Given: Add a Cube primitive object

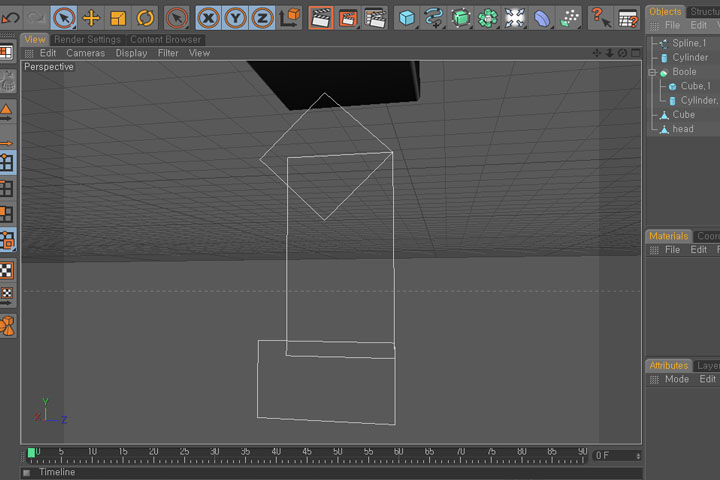Looking at the screenshot, I should (x=407, y=18).
